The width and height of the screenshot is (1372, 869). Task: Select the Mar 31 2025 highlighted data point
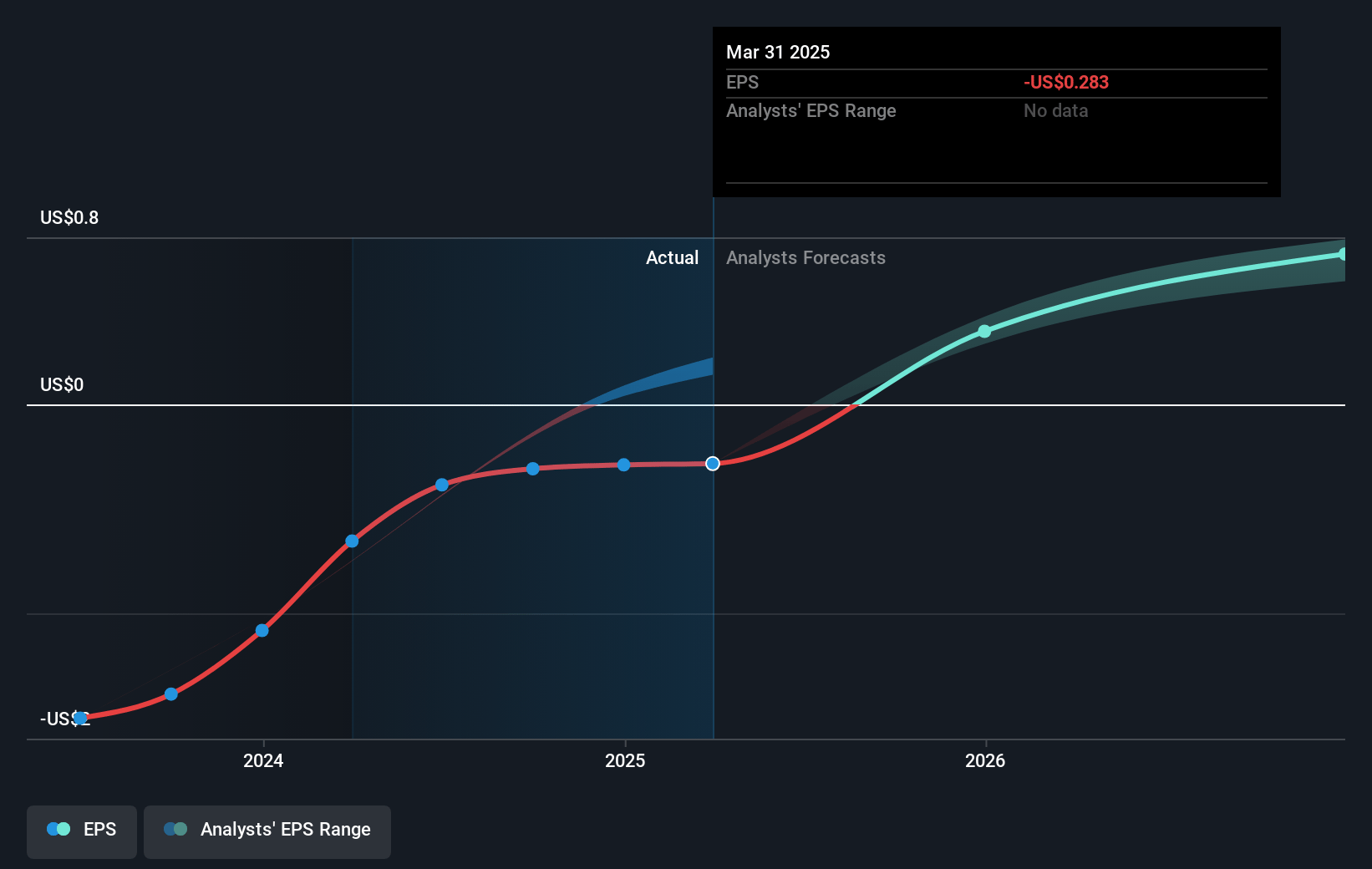pyautogui.click(x=713, y=464)
